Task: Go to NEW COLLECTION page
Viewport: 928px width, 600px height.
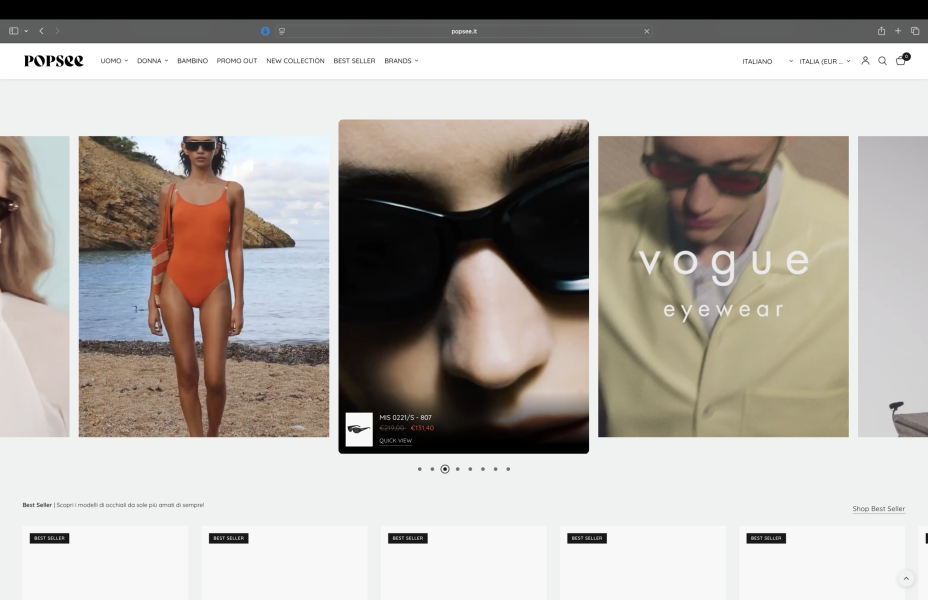Action: [x=295, y=61]
